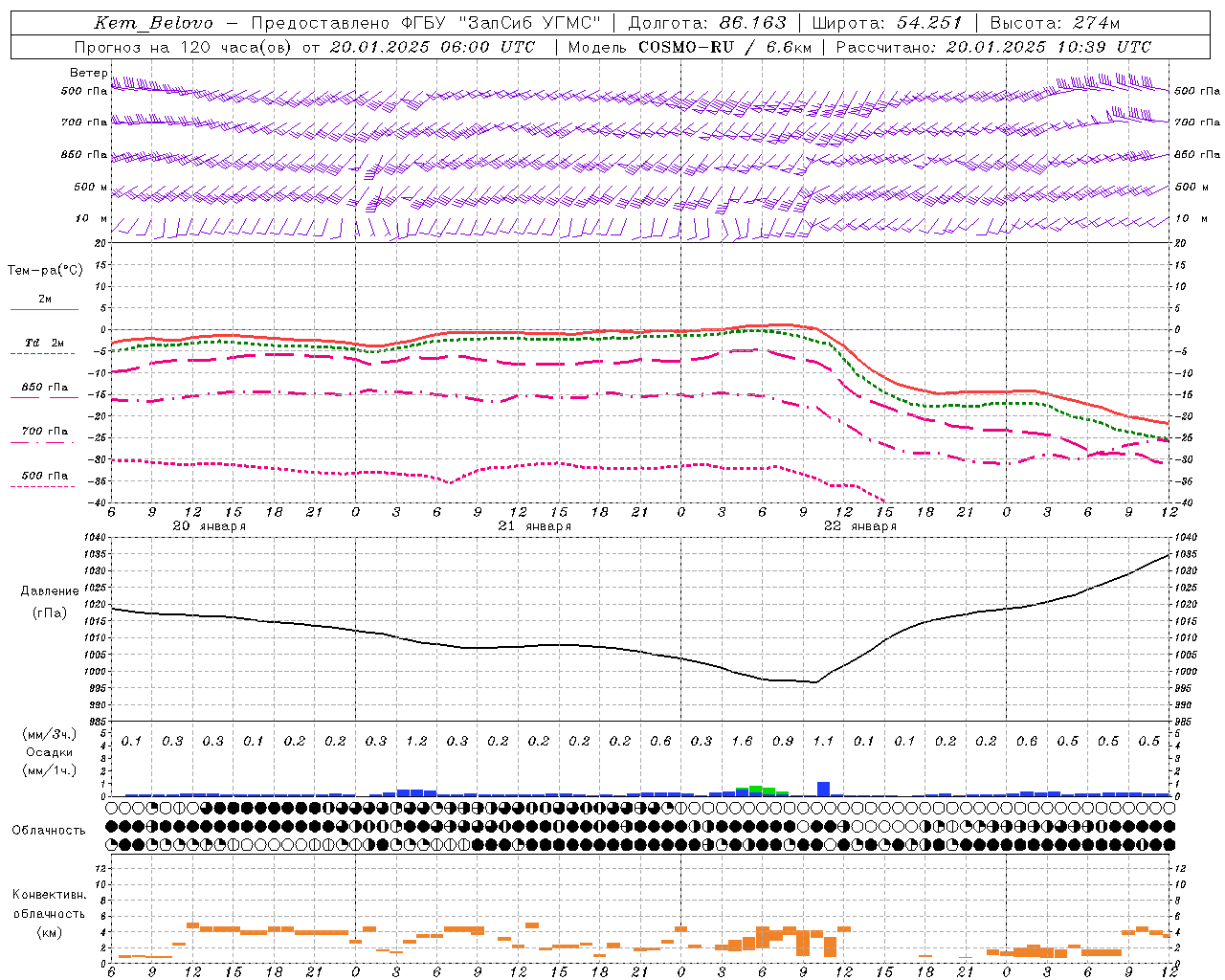The width and height of the screenshot is (1225, 980).
Task: Click the '10 м' wind level label on the left
Action: (92, 218)
